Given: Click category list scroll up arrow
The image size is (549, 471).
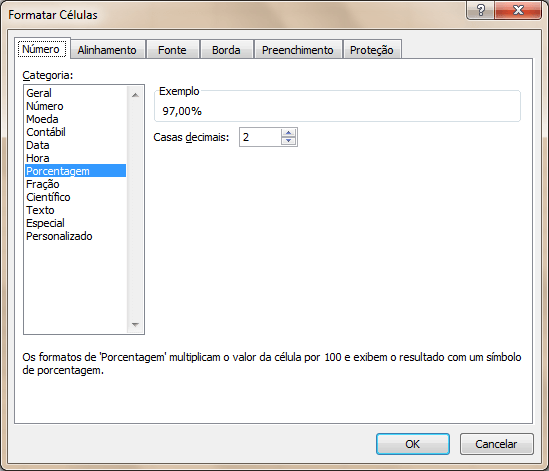Looking at the screenshot, I should click(x=135, y=95).
